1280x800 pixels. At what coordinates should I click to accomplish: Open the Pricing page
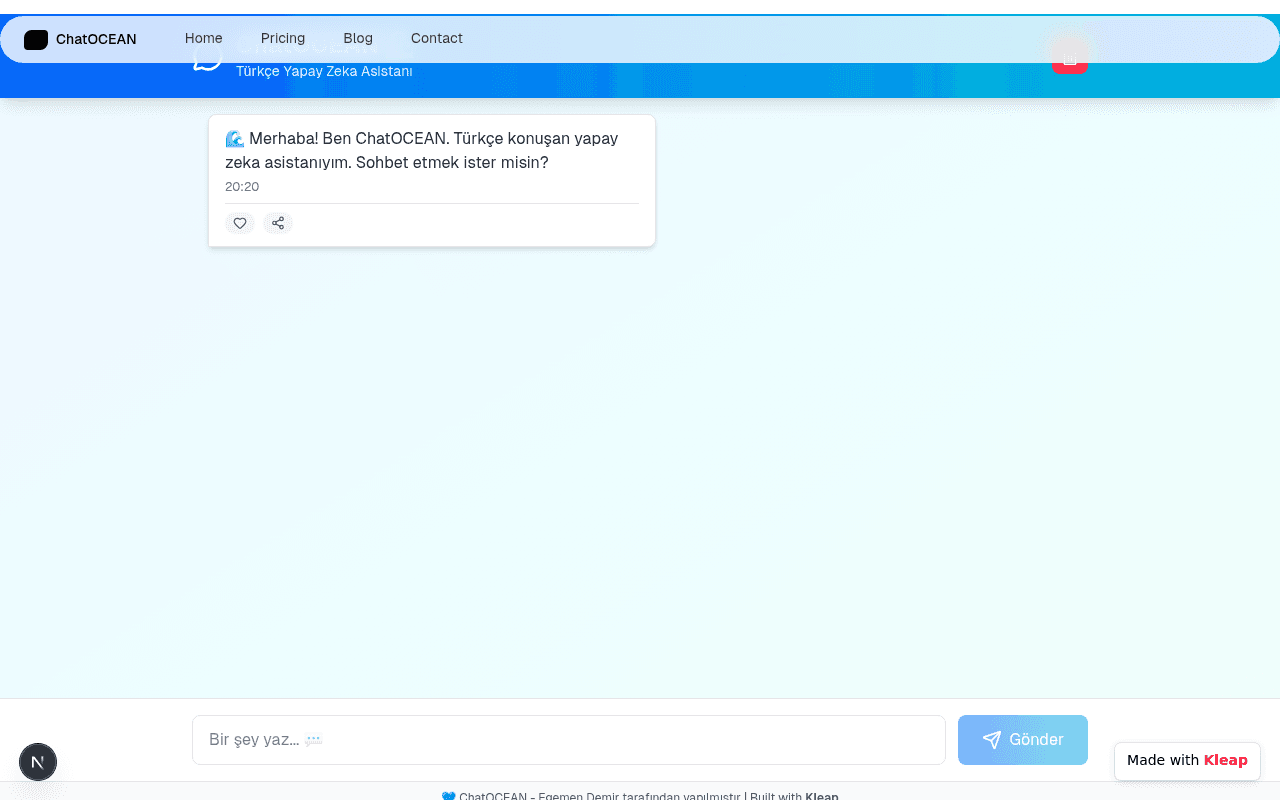point(283,38)
